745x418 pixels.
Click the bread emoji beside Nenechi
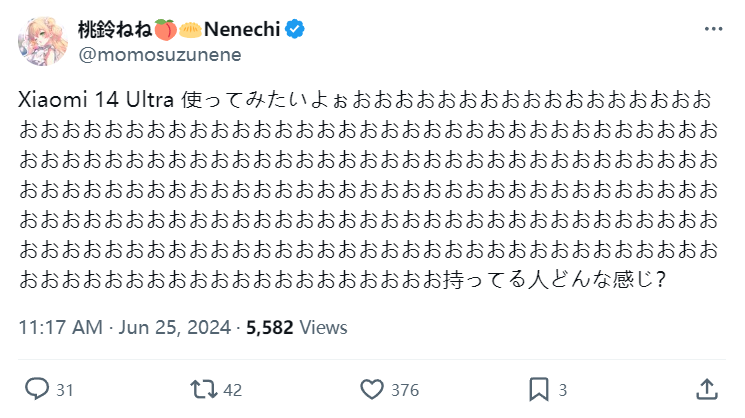point(190,30)
